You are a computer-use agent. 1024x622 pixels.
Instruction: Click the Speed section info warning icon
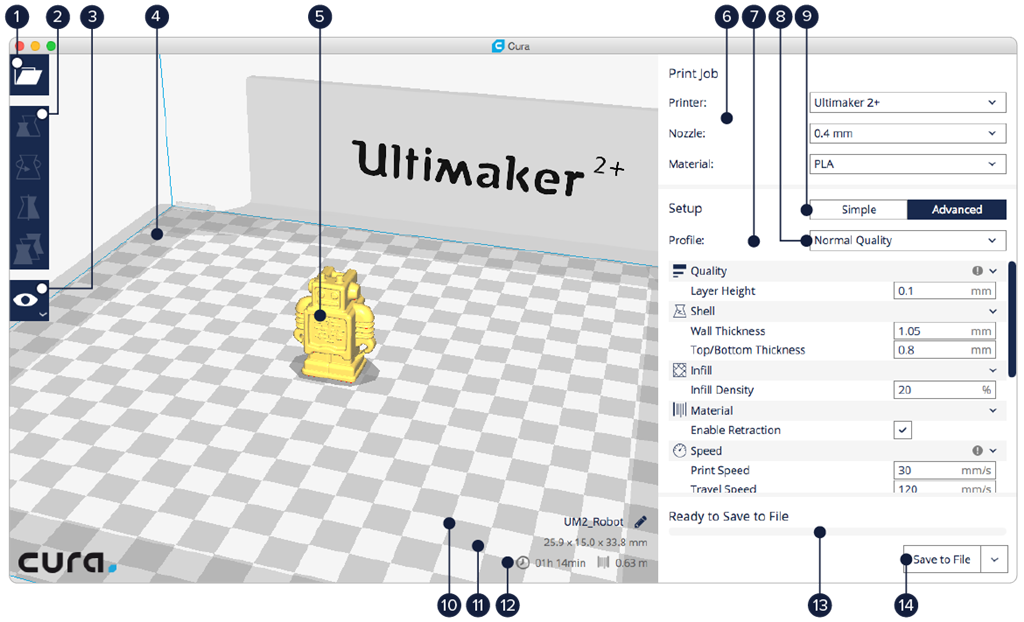(978, 451)
